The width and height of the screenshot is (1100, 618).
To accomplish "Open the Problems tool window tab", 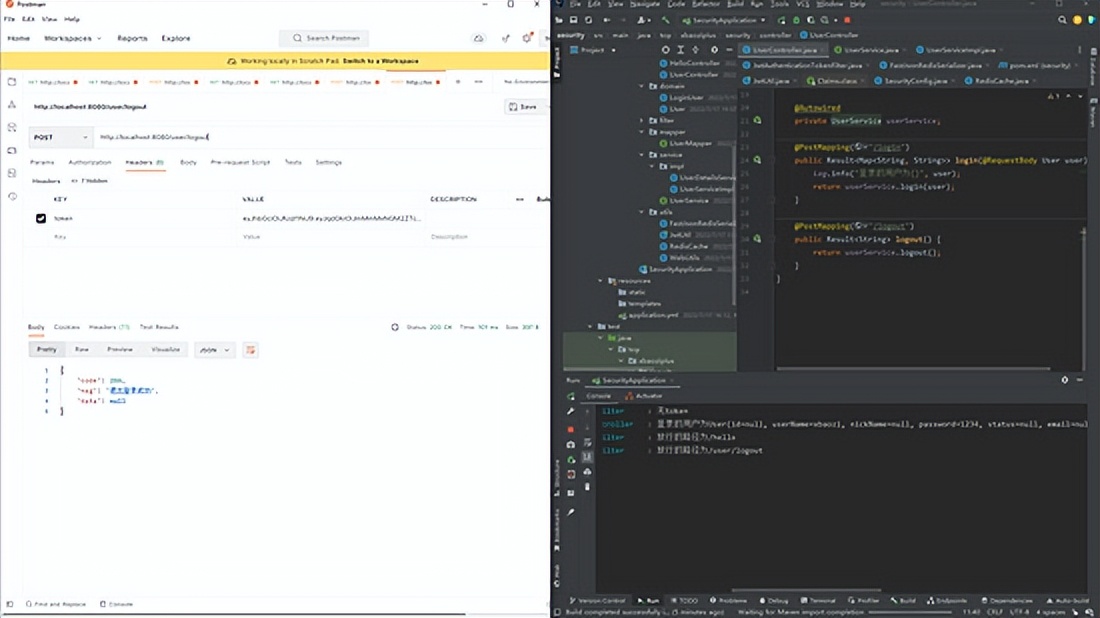I will pyautogui.click(x=729, y=600).
